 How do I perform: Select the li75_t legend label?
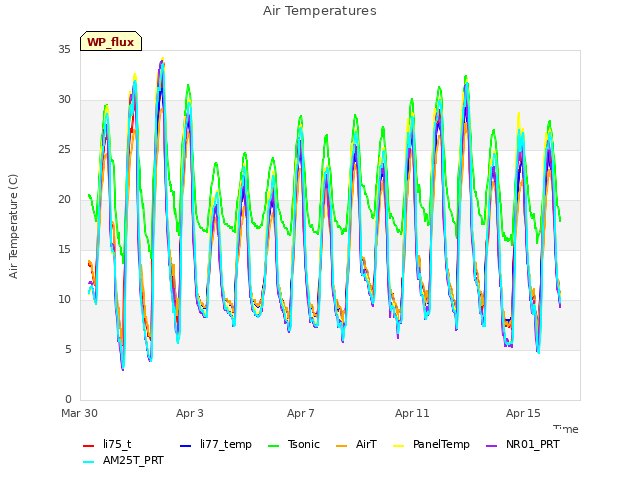click(x=117, y=444)
